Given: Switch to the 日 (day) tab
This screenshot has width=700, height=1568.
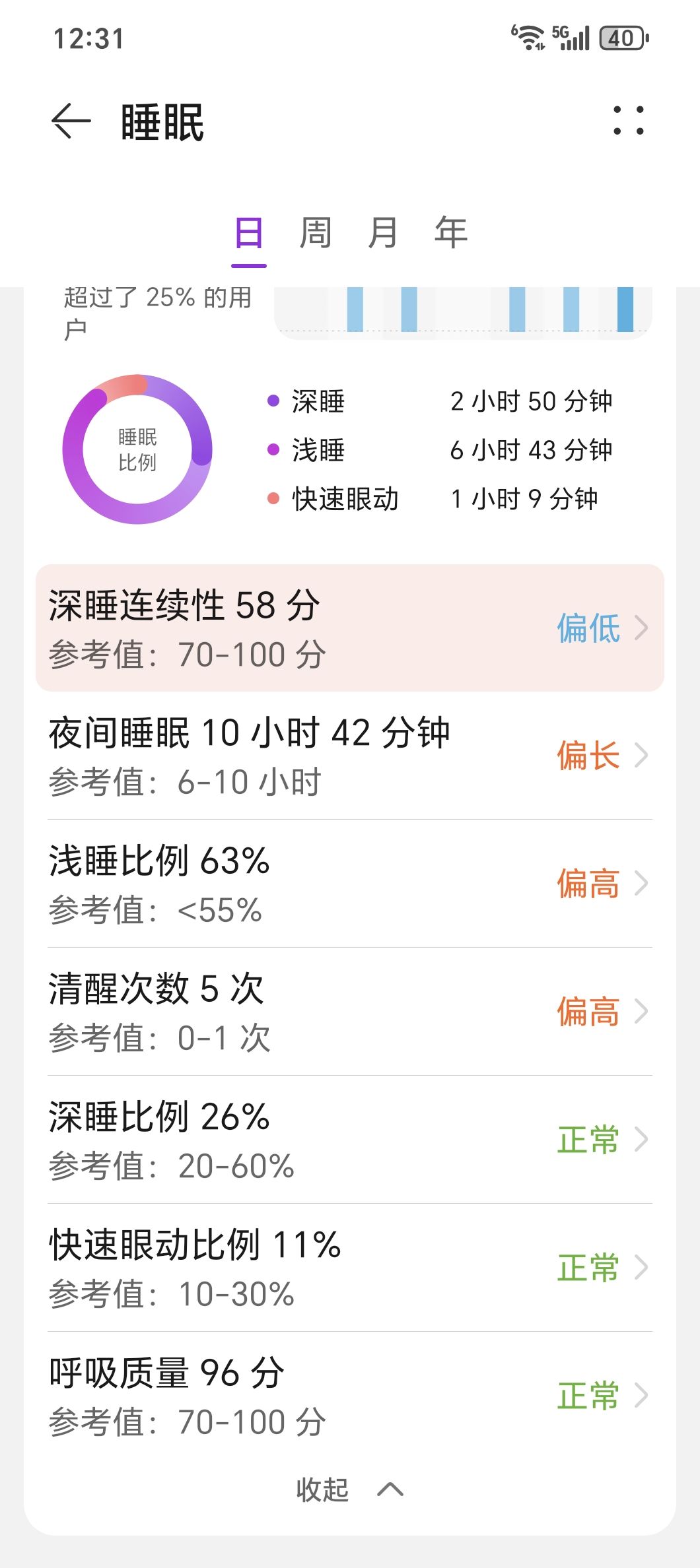Looking at the screenshot, I should pos(249,234).
